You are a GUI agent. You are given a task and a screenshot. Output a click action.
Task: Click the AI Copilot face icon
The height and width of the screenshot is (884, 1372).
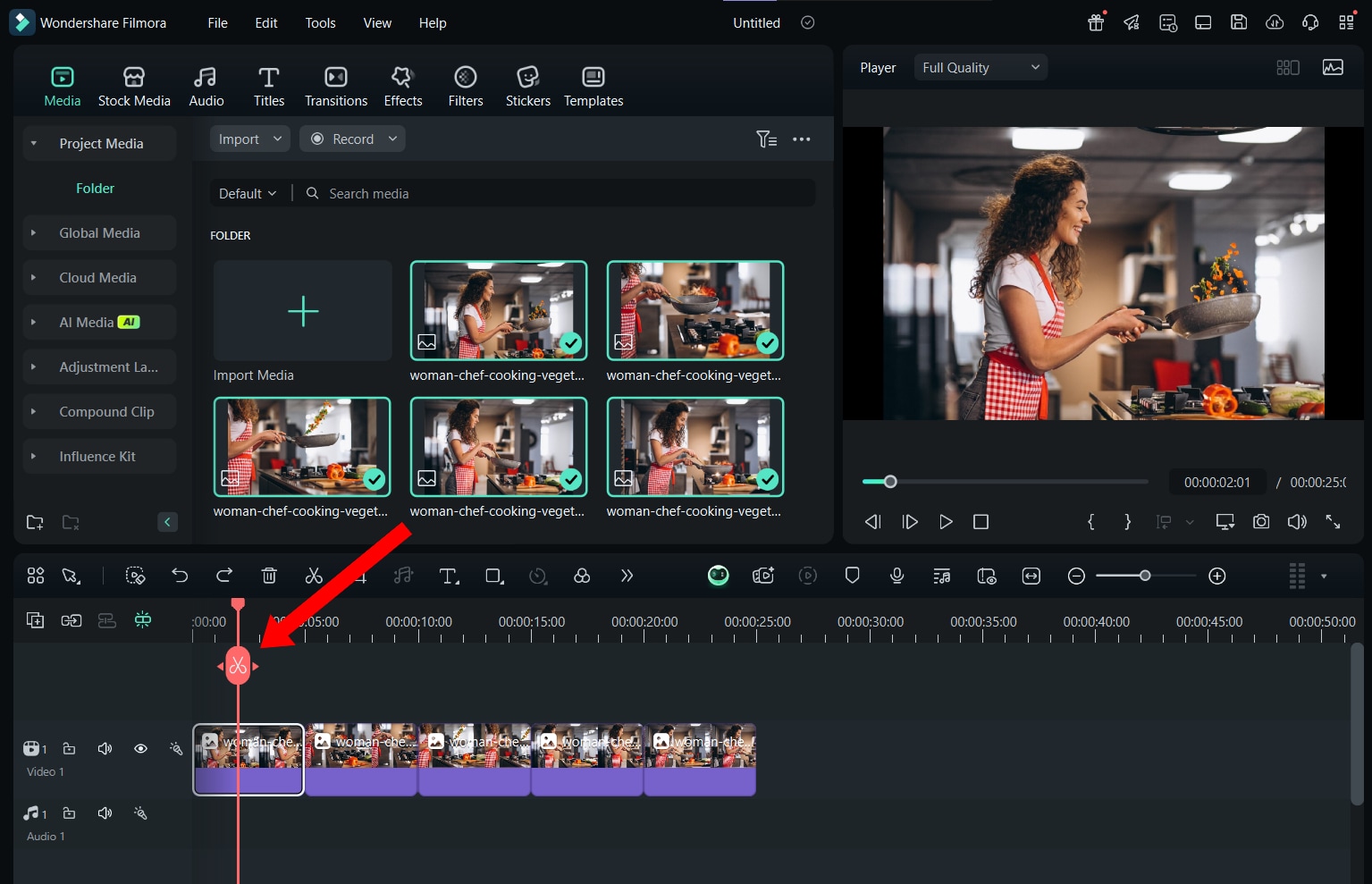click(719, 576)
